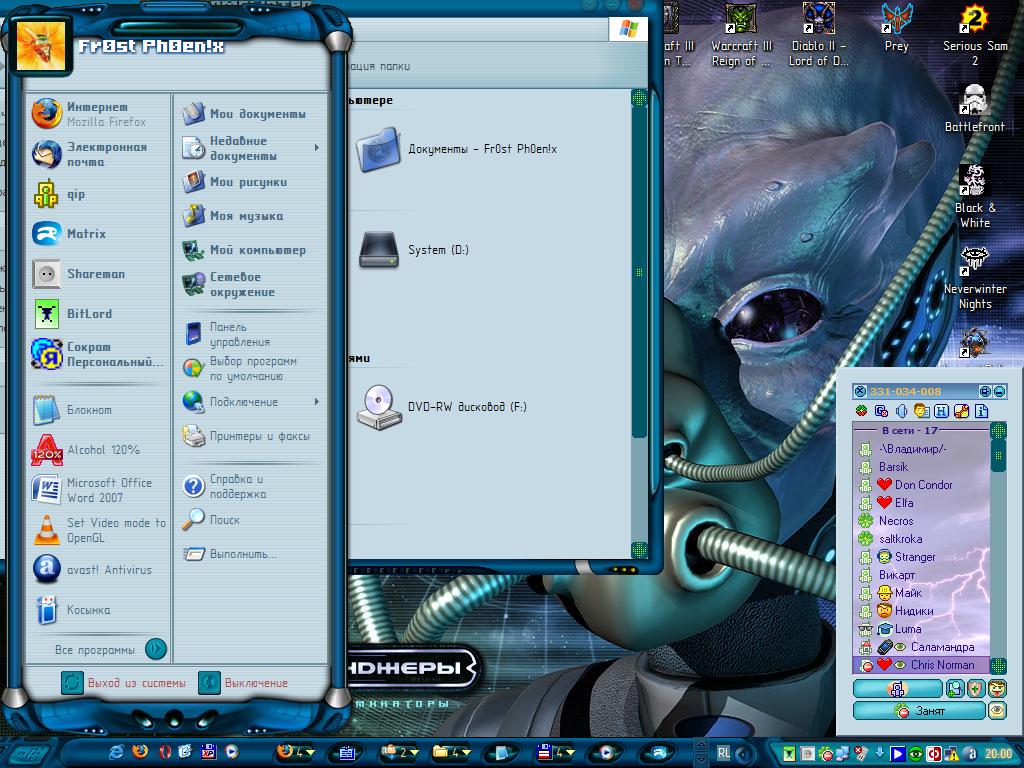Select Battlefront desktop icon

pos(974,108)
